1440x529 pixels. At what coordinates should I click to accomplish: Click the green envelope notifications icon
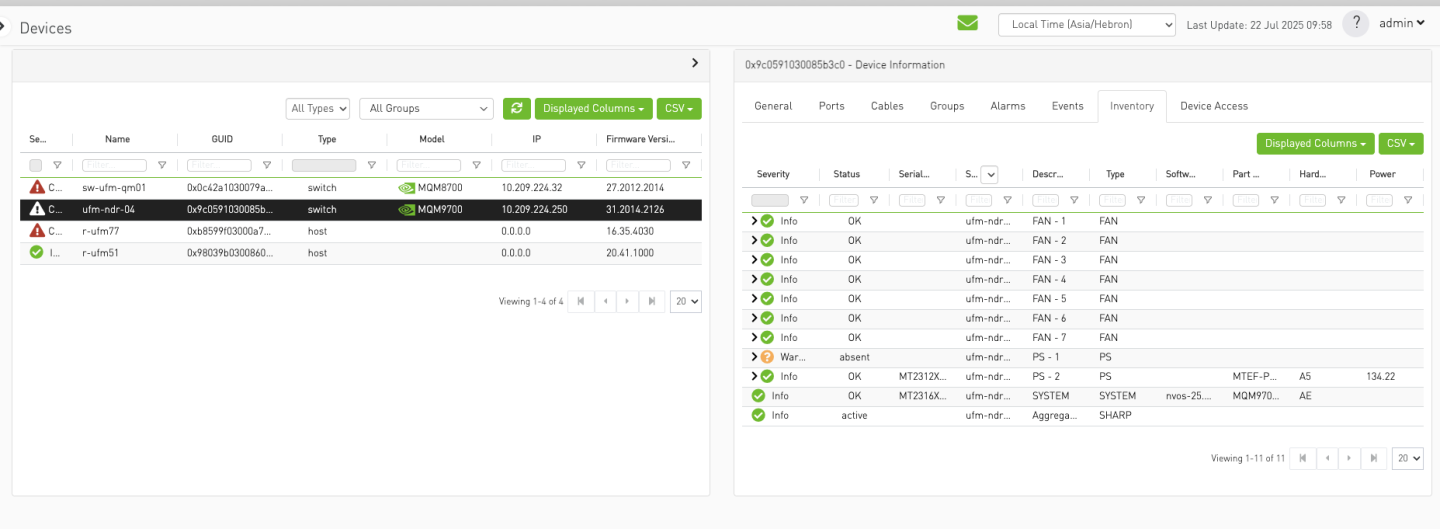[x=967, y=23]
